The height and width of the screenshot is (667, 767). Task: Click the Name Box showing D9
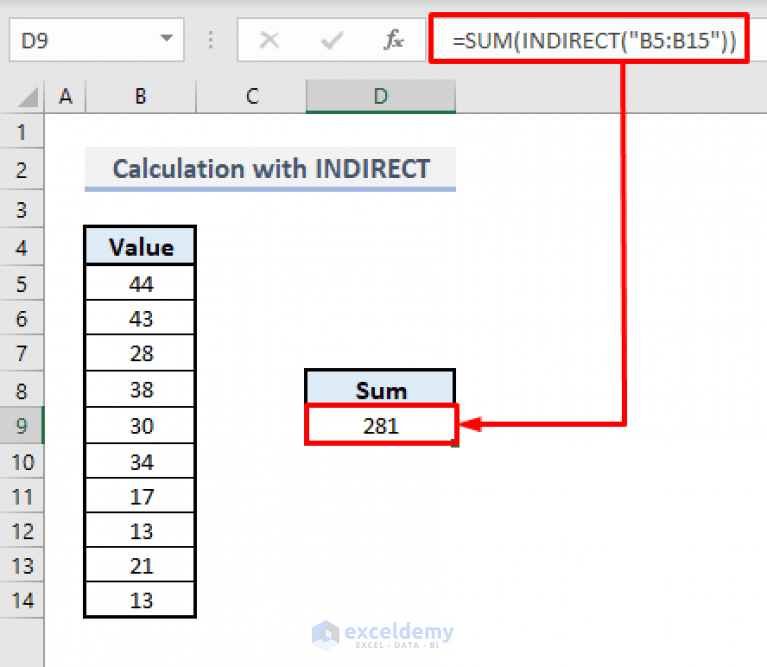click(x=96, y=40)
